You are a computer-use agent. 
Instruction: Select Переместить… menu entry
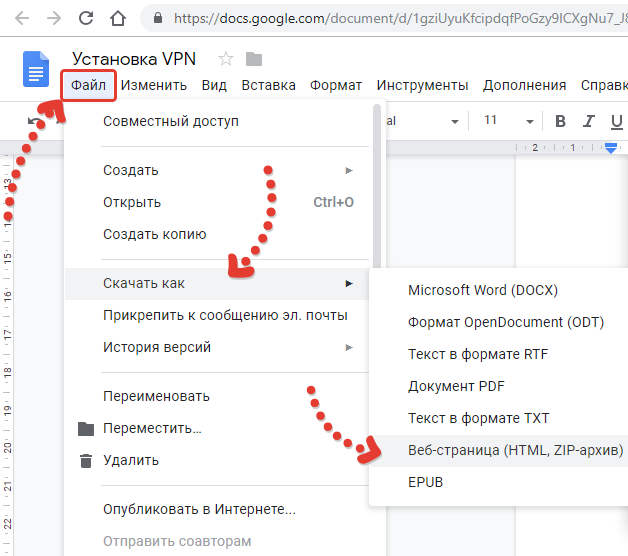point(217,429)
